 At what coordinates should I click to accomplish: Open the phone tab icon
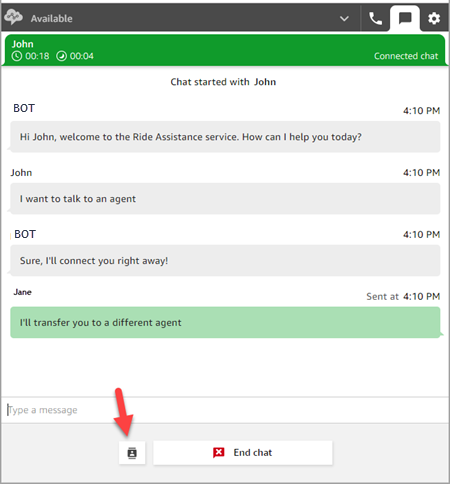(375, 18)
